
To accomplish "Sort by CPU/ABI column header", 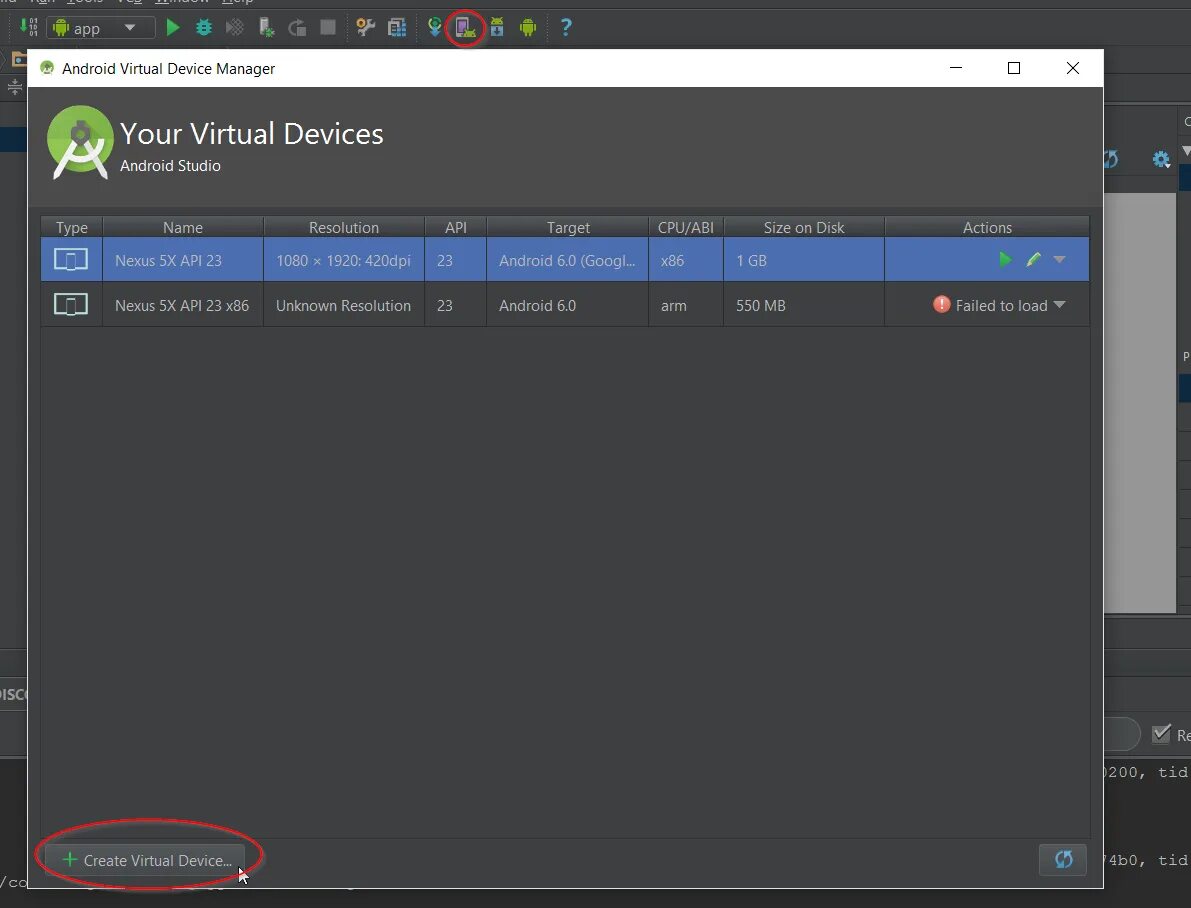I will coord(686,227).
